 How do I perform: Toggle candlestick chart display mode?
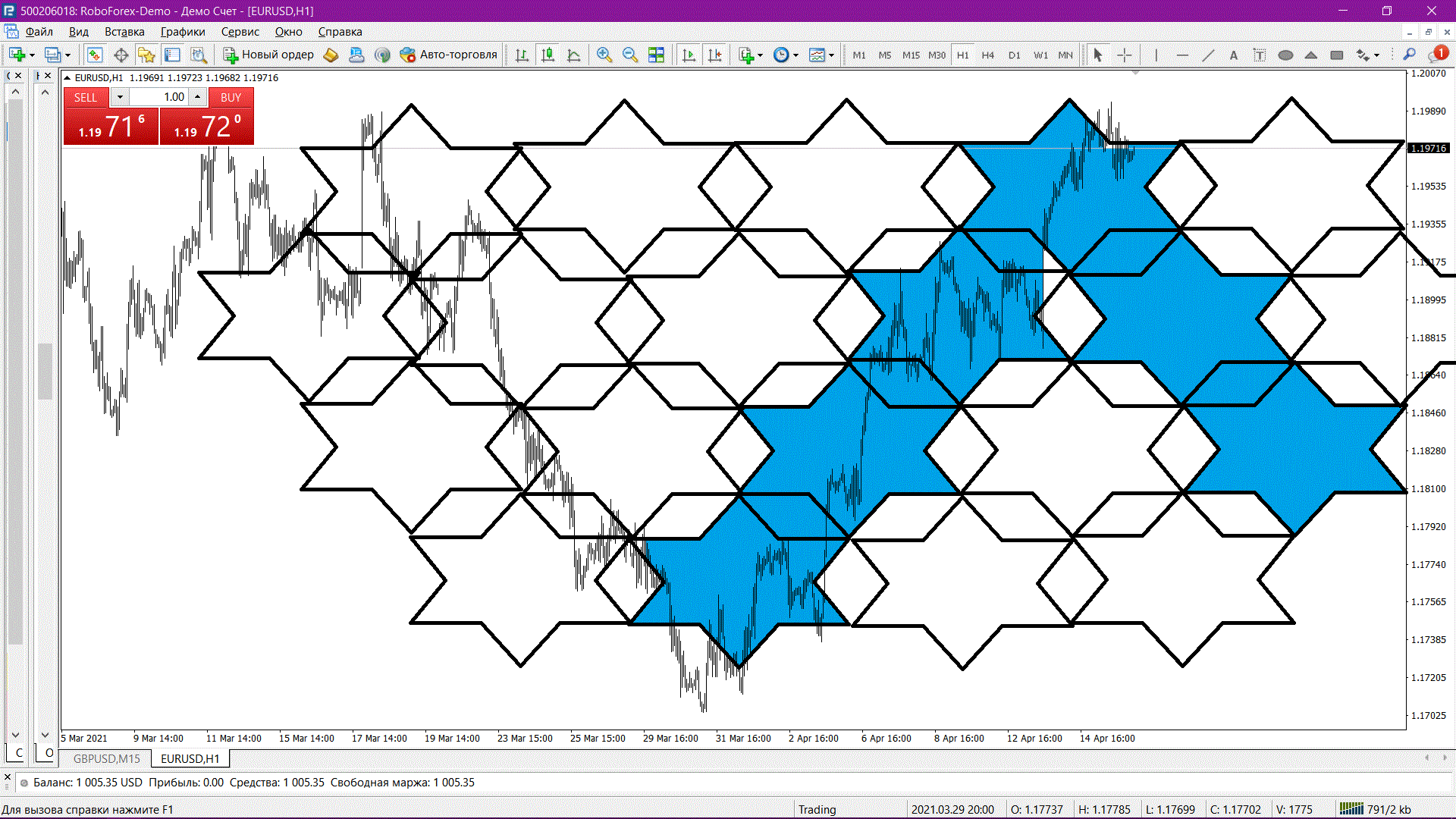tap(548, 55)
